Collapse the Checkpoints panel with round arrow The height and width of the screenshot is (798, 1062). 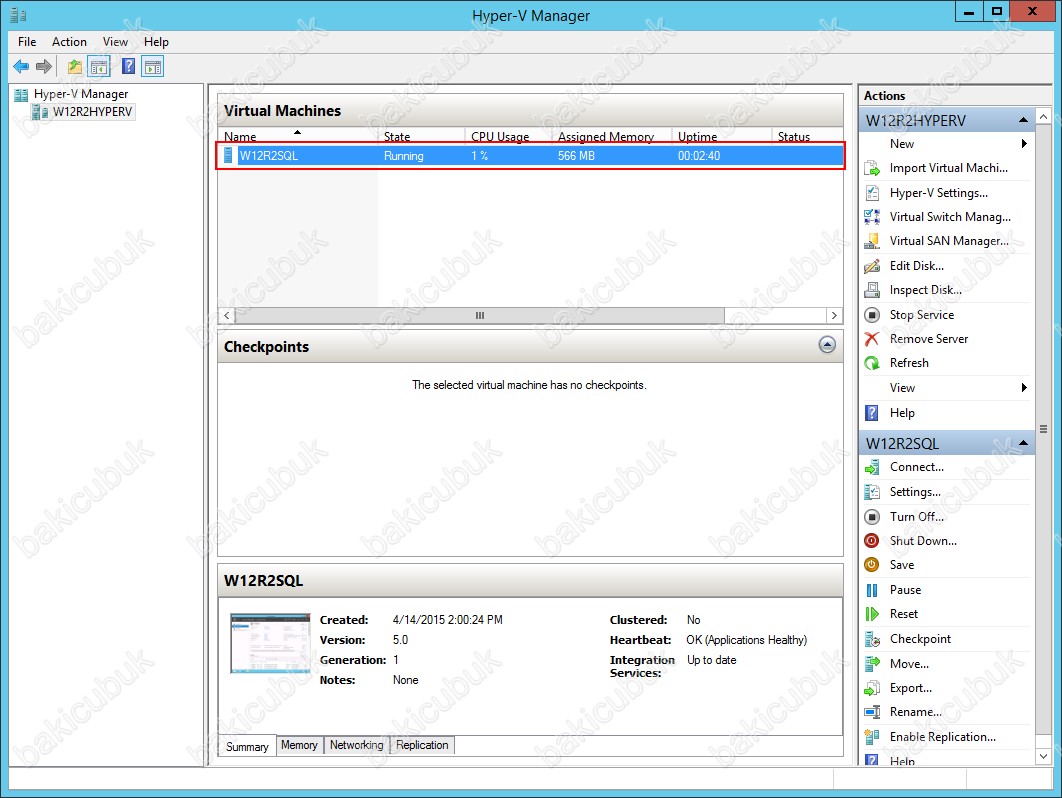[x=827, y=345]
